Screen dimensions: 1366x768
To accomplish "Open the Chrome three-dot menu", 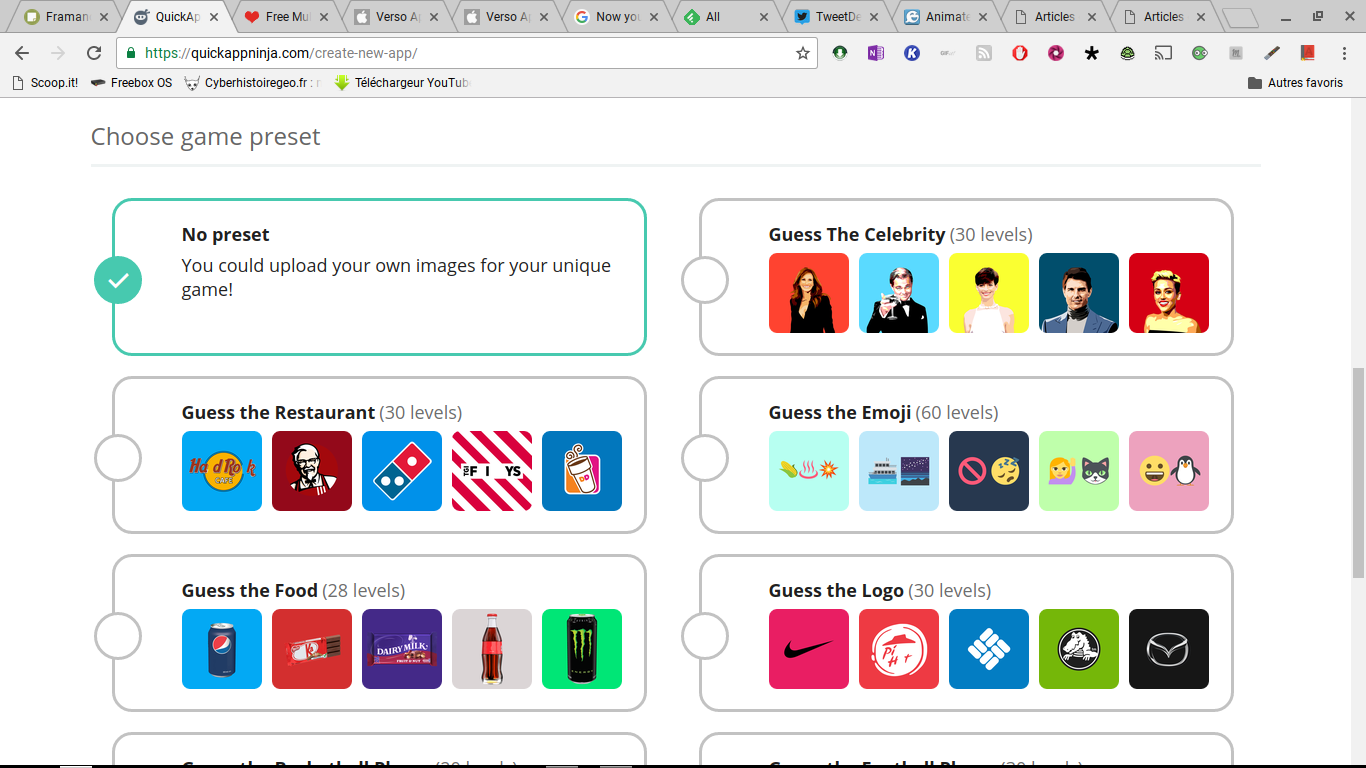I will pyautogui.click(x=1343, y=53).
